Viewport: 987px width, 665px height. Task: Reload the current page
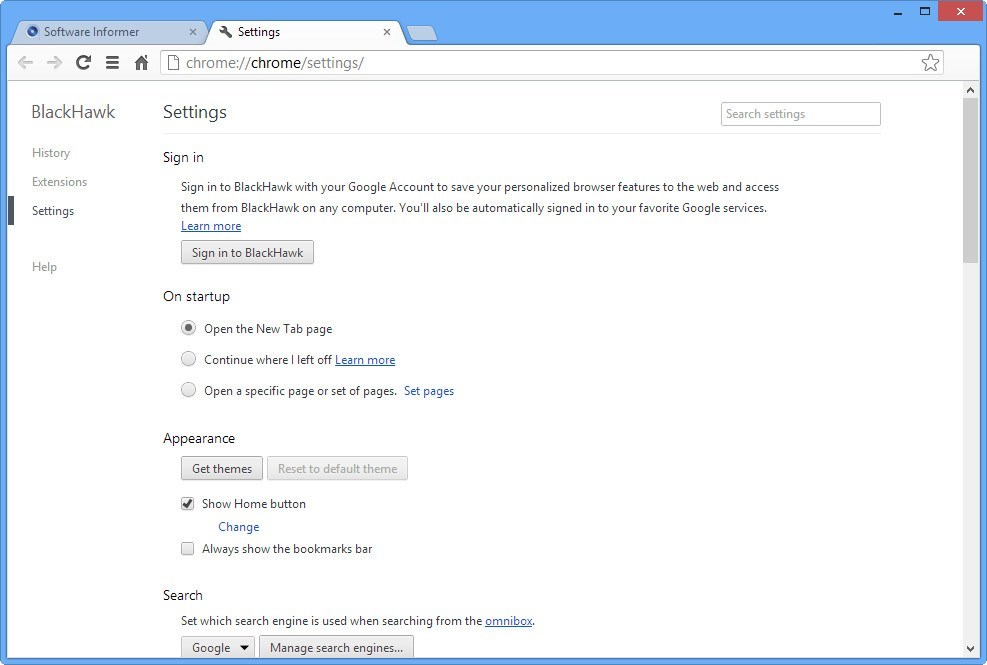[83, 62]
